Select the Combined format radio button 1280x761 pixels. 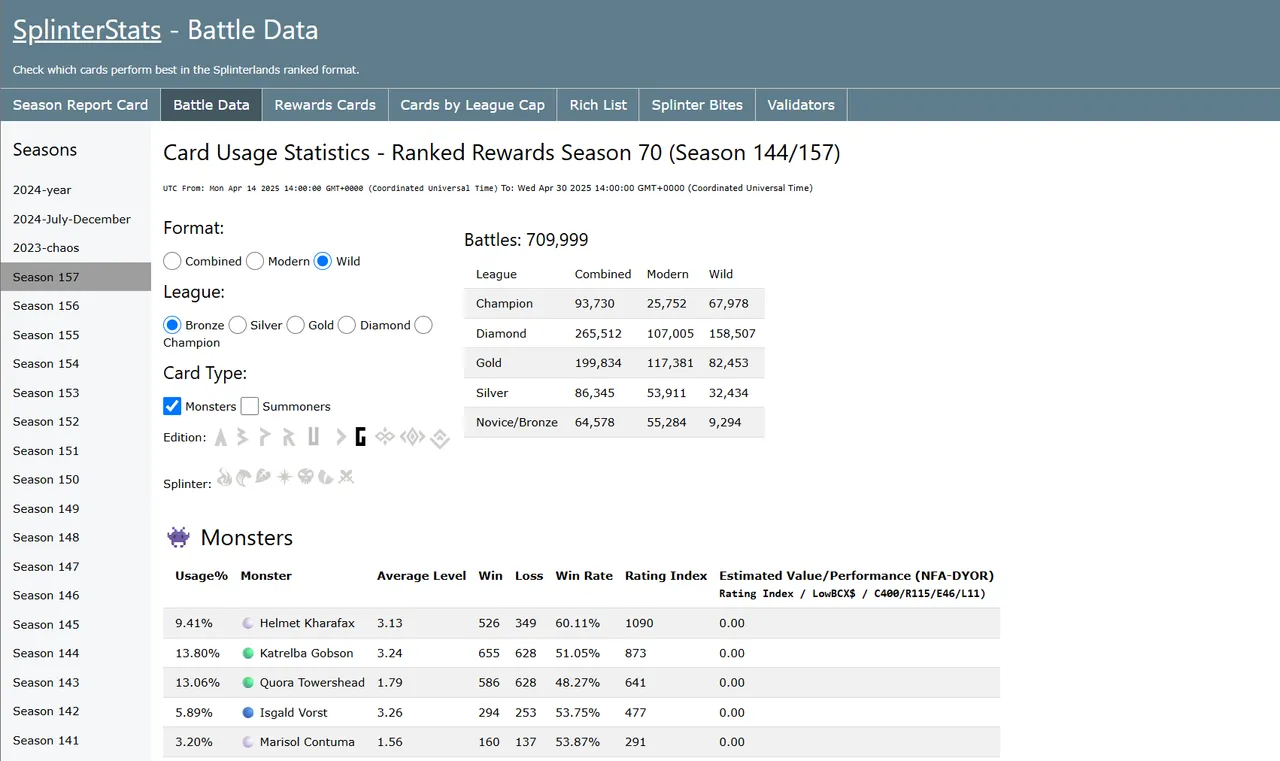[x=172, y=261]
